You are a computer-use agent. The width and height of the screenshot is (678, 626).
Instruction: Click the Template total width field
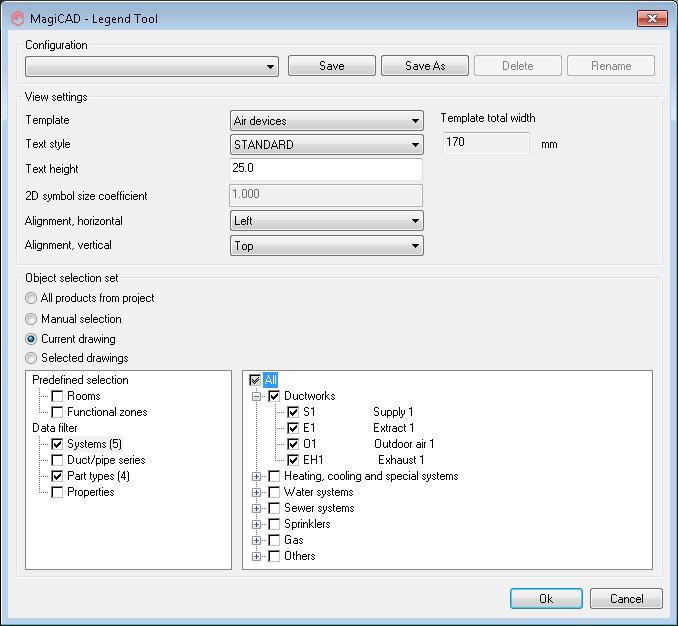click(x=486, y=143)
